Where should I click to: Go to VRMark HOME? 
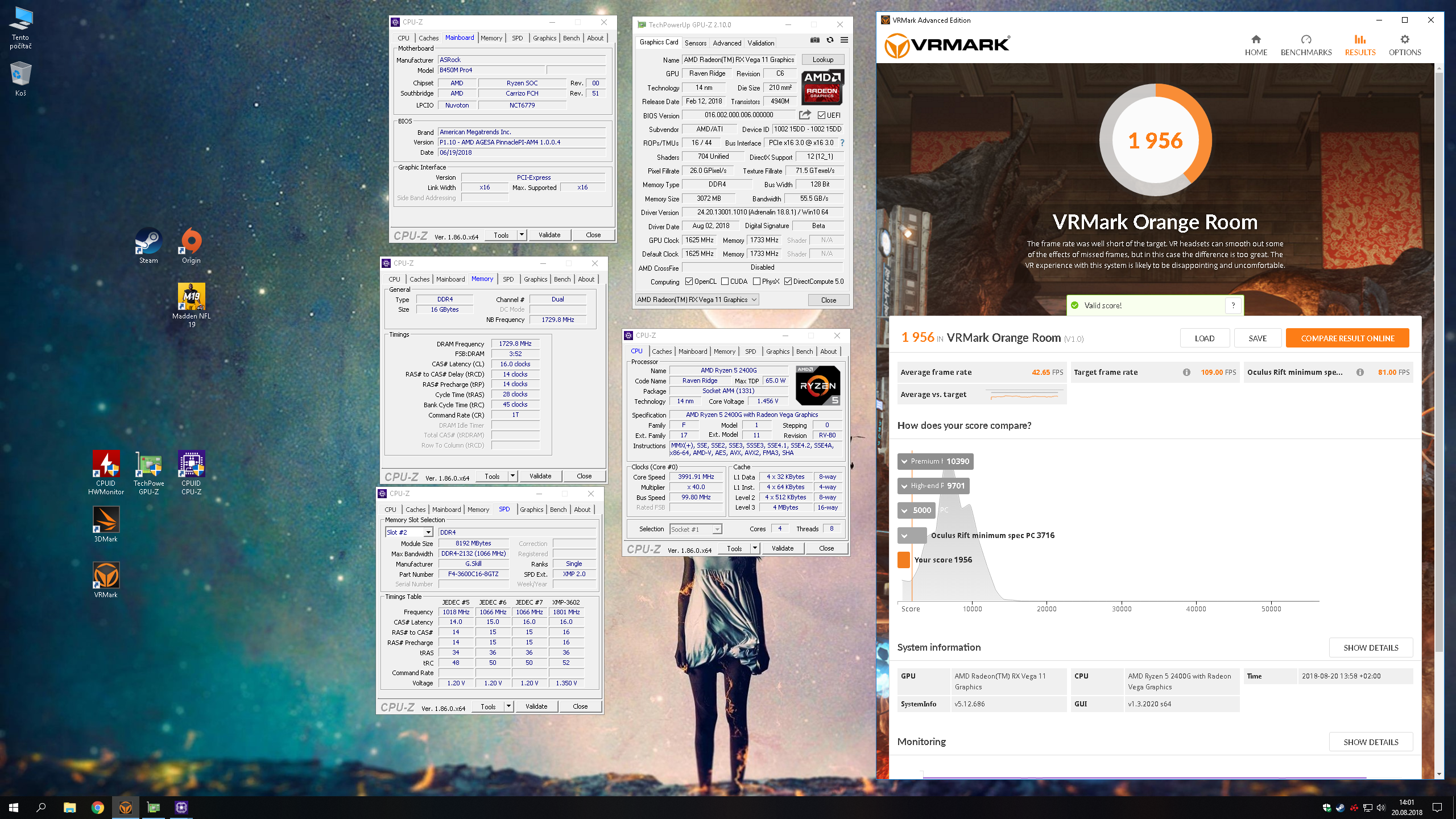coord(1256,45)
